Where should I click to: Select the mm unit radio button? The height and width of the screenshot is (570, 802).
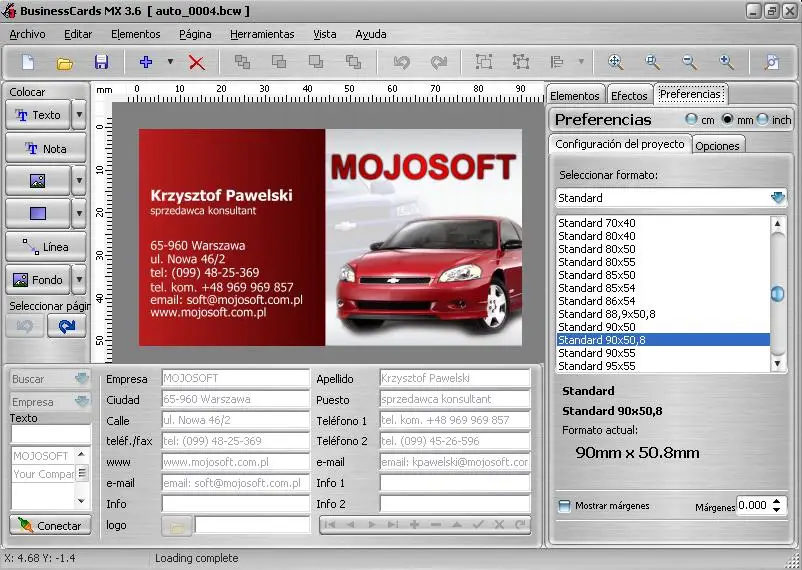(727, 119)
